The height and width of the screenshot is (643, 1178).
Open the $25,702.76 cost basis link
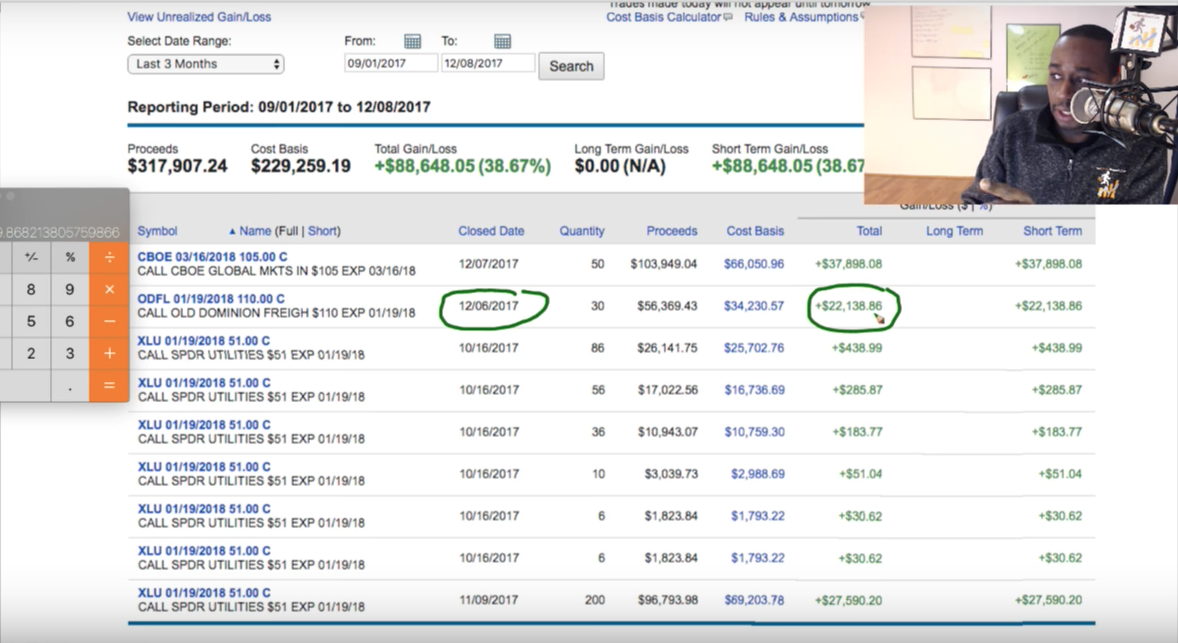[x=754, y=349]
